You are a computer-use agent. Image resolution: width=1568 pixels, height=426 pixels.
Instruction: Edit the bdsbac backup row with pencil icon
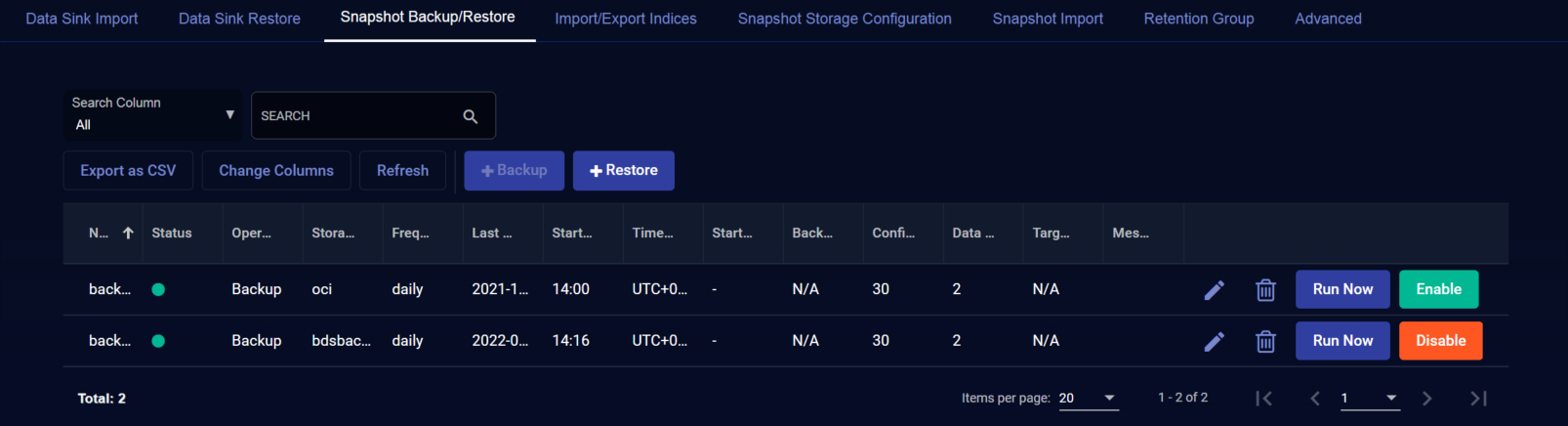pos(1214,341)
